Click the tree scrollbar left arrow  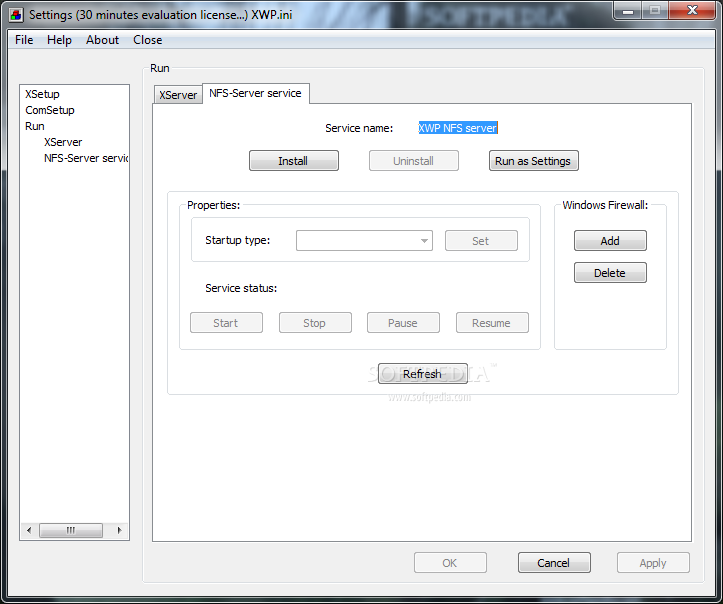point(29,530)
